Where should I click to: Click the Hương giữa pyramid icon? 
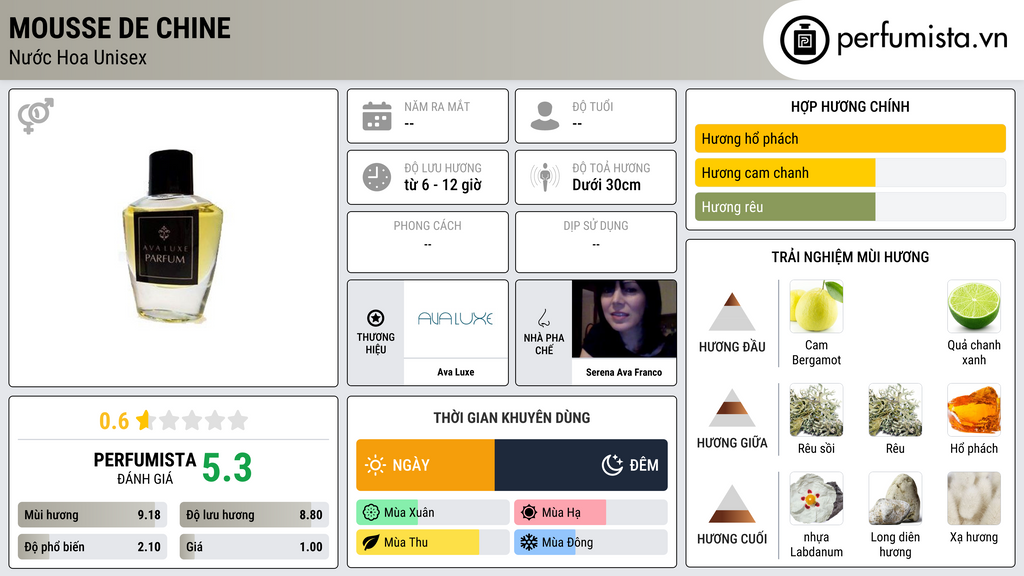[x=732, y=408]
